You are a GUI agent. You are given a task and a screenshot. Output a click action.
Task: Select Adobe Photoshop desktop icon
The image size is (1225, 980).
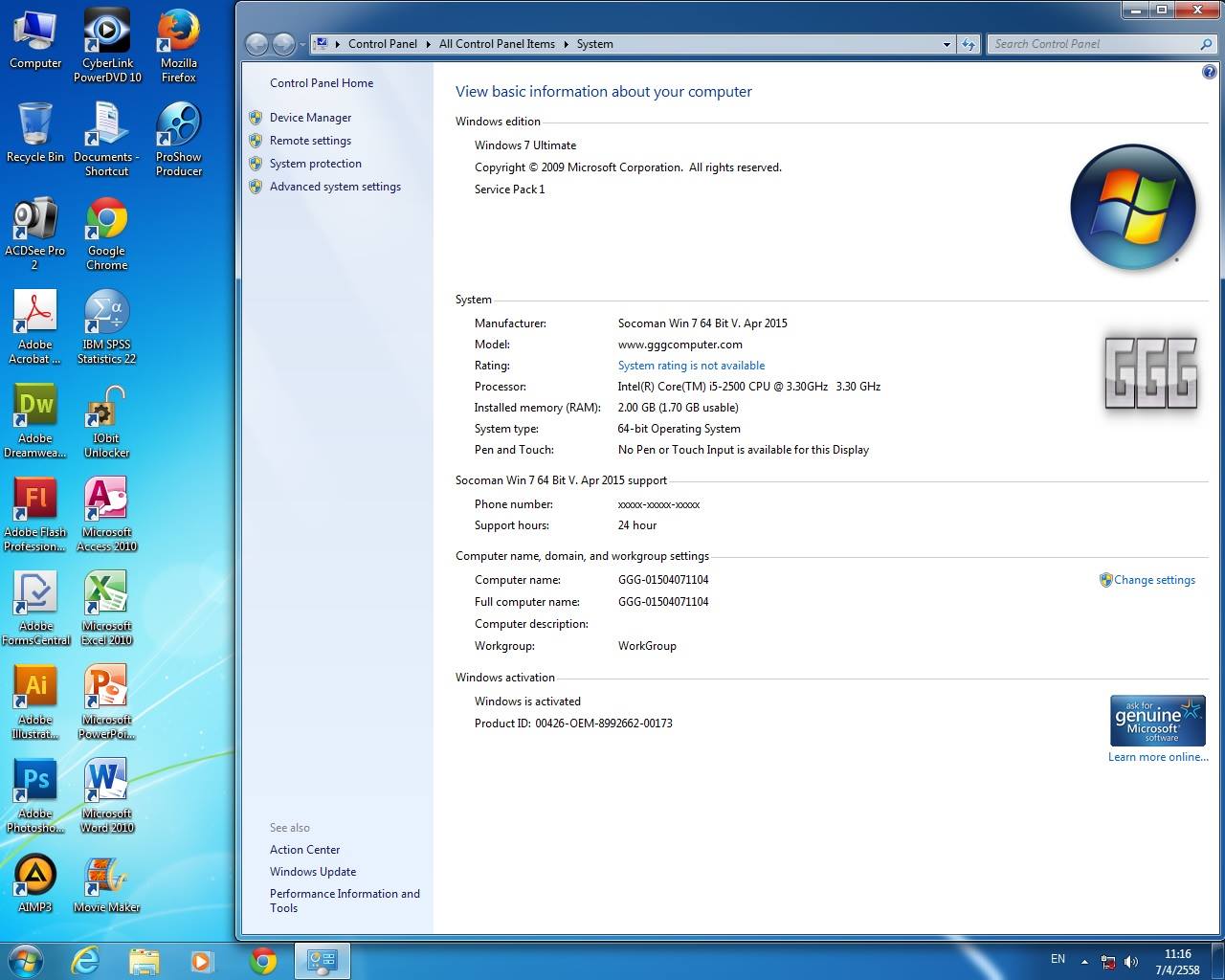35,796
